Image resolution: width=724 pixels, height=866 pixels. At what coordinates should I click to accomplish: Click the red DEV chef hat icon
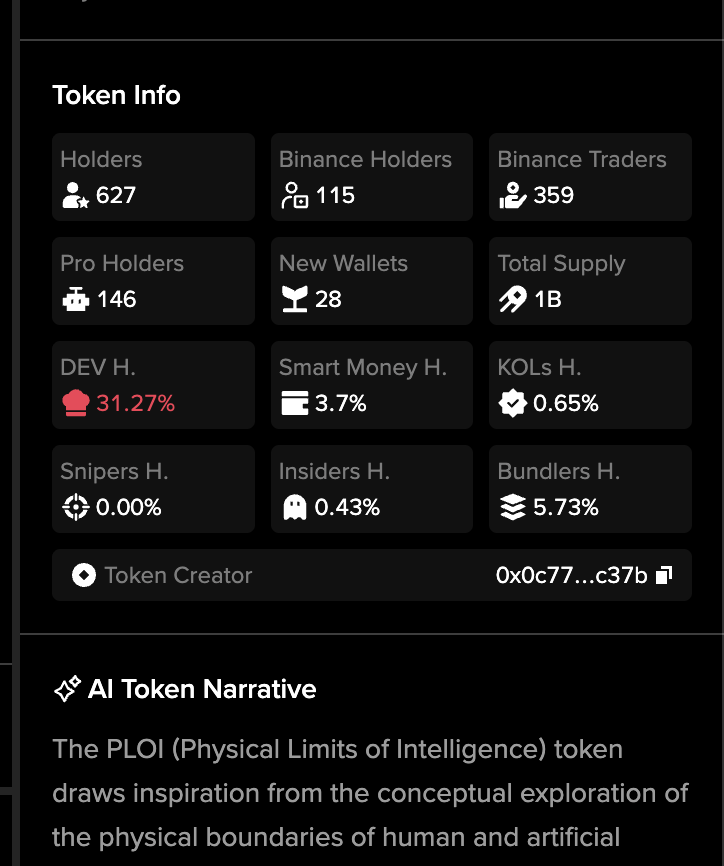point(75,404)
